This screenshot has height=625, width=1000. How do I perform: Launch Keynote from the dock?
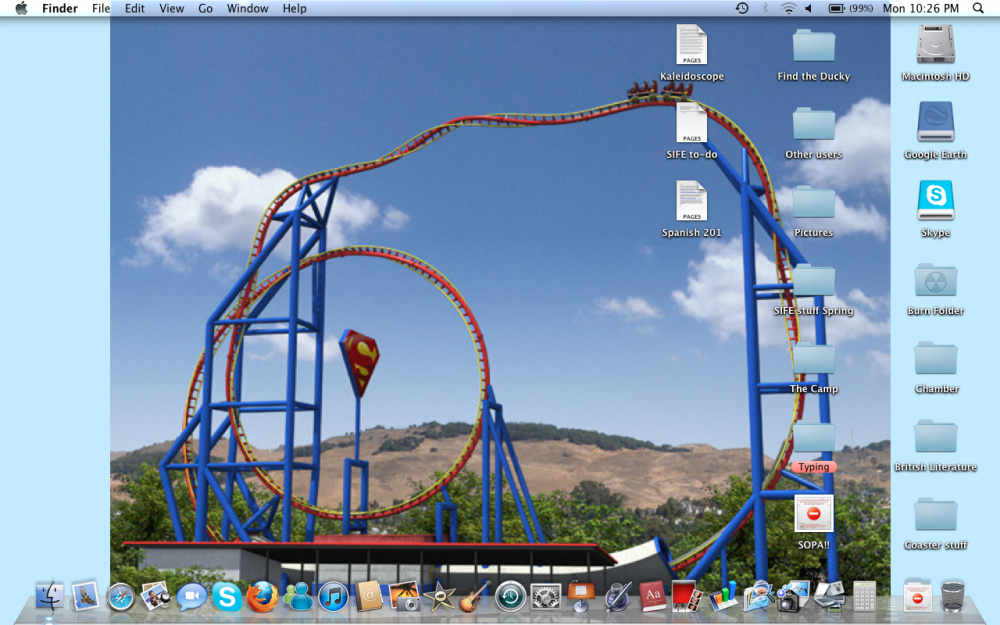click(581, 596)
